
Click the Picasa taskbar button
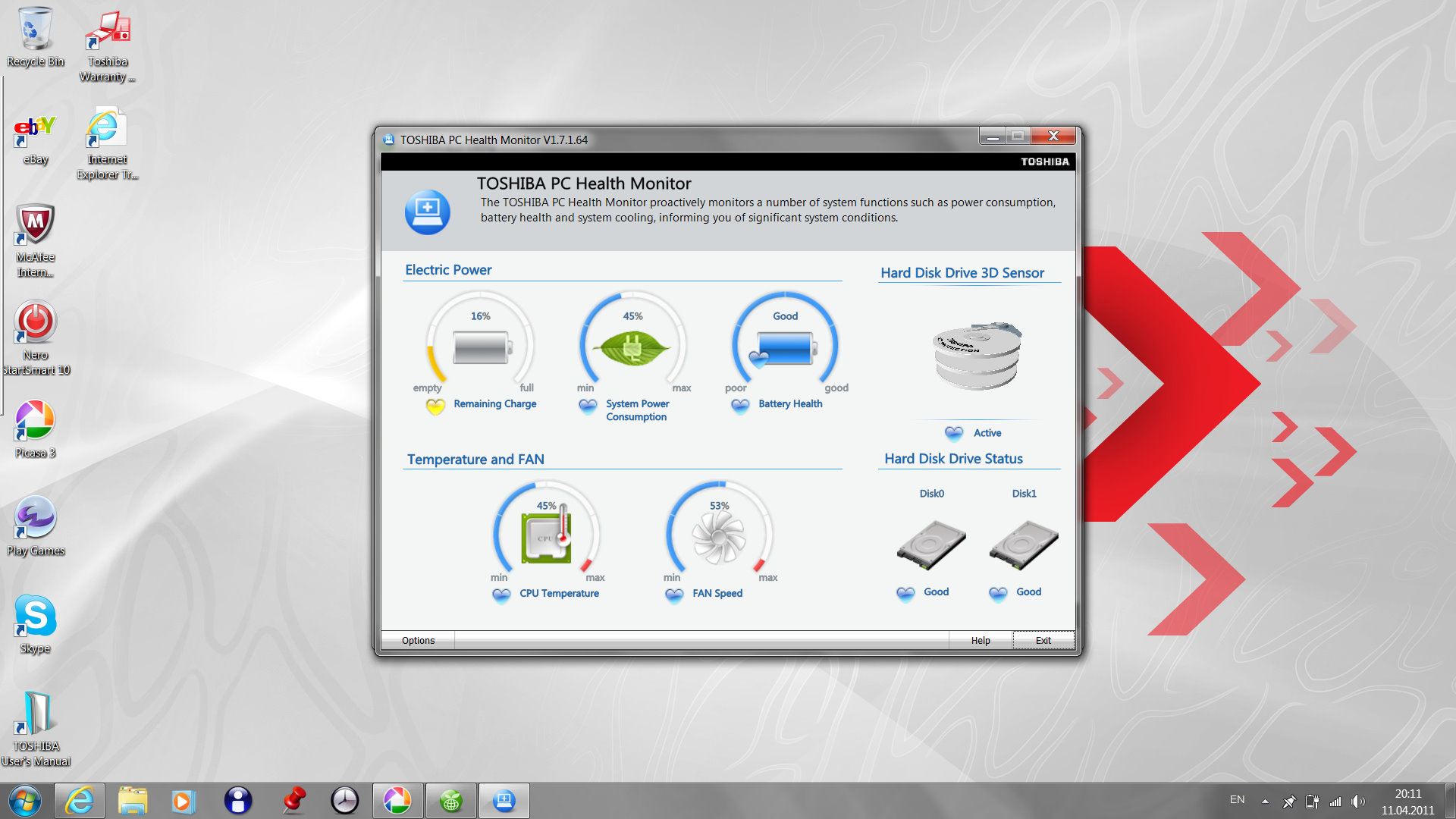pyautogui.click(x=397, y=801)
